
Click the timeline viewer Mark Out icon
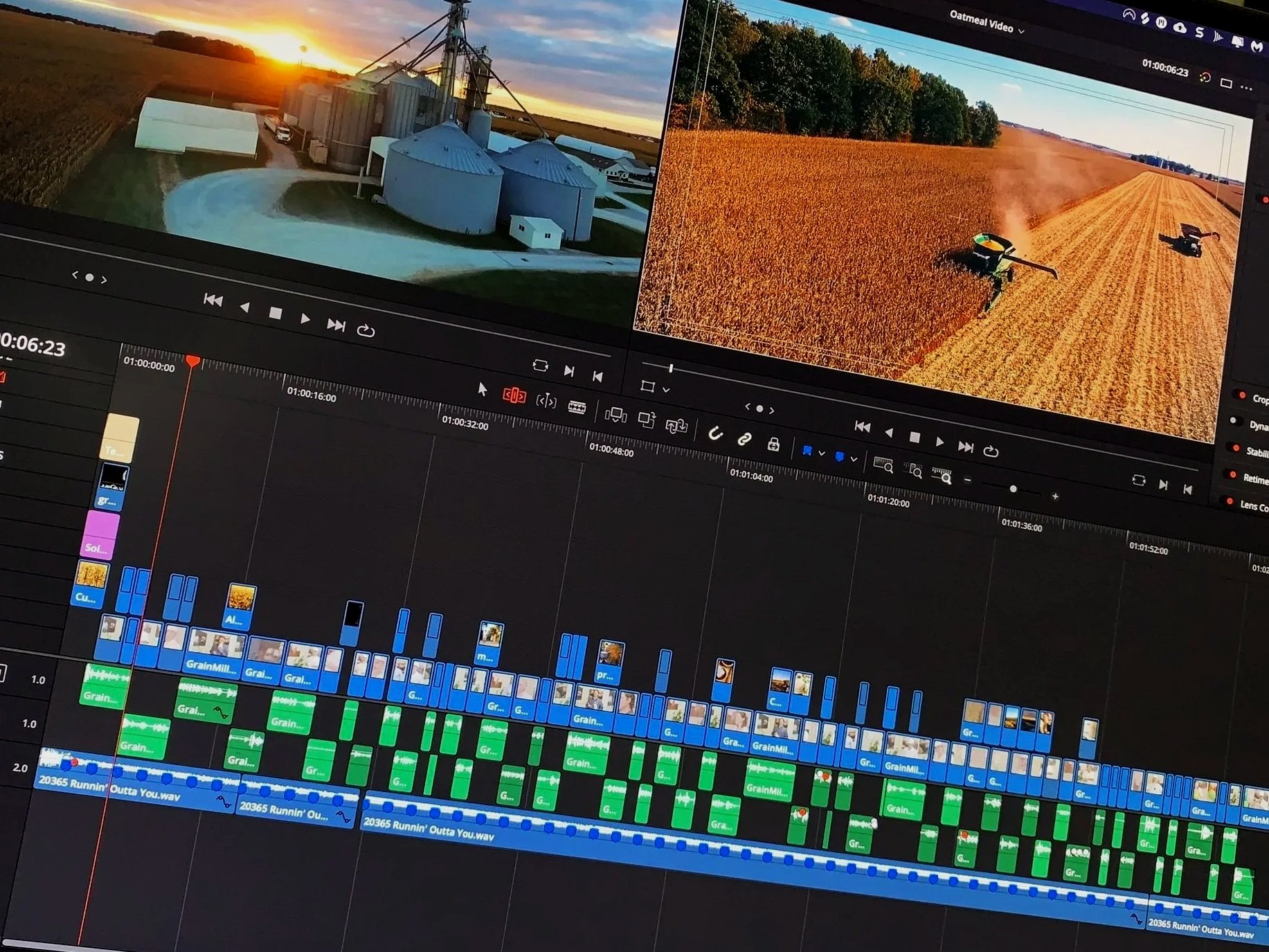[1188, 490]
